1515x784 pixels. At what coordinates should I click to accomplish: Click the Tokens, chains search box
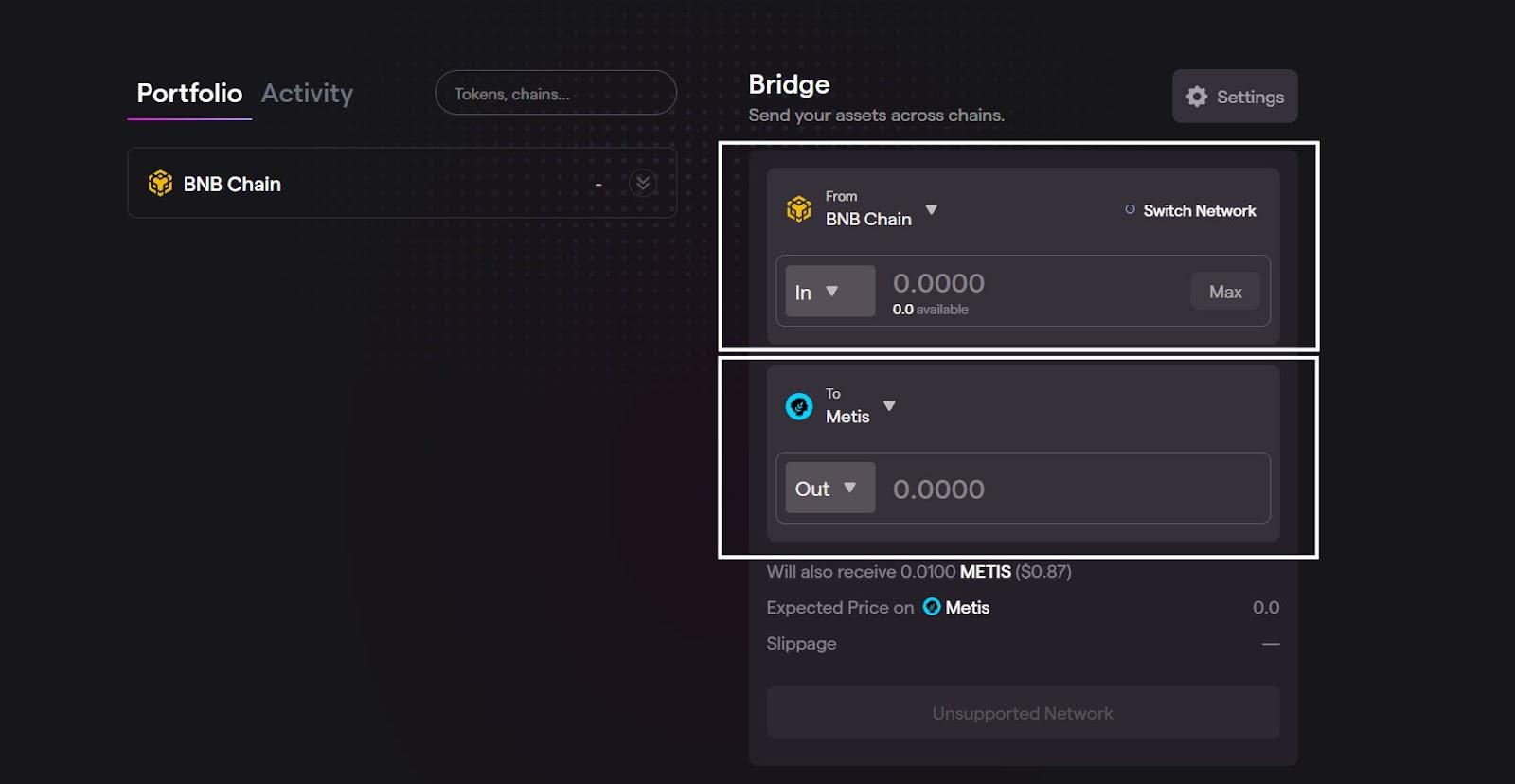click(x=555, y=93)
